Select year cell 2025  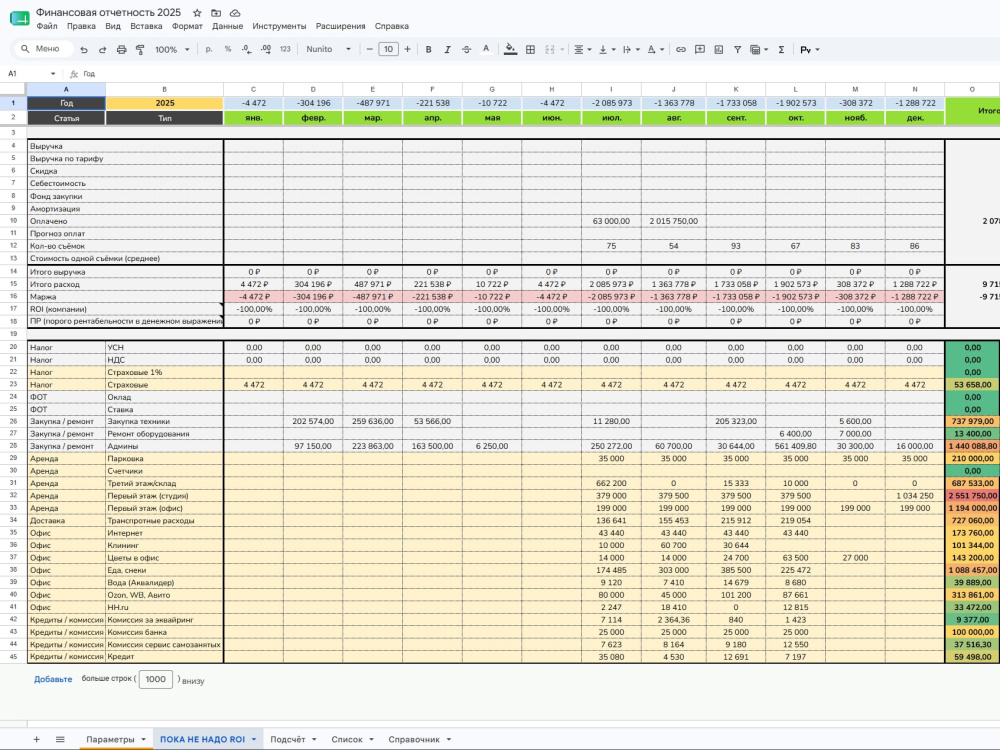pos(165,103)
